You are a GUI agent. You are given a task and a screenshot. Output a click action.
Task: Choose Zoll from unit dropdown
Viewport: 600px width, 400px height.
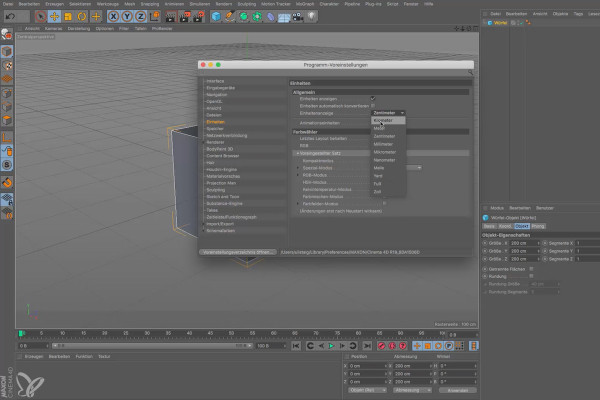388,192
